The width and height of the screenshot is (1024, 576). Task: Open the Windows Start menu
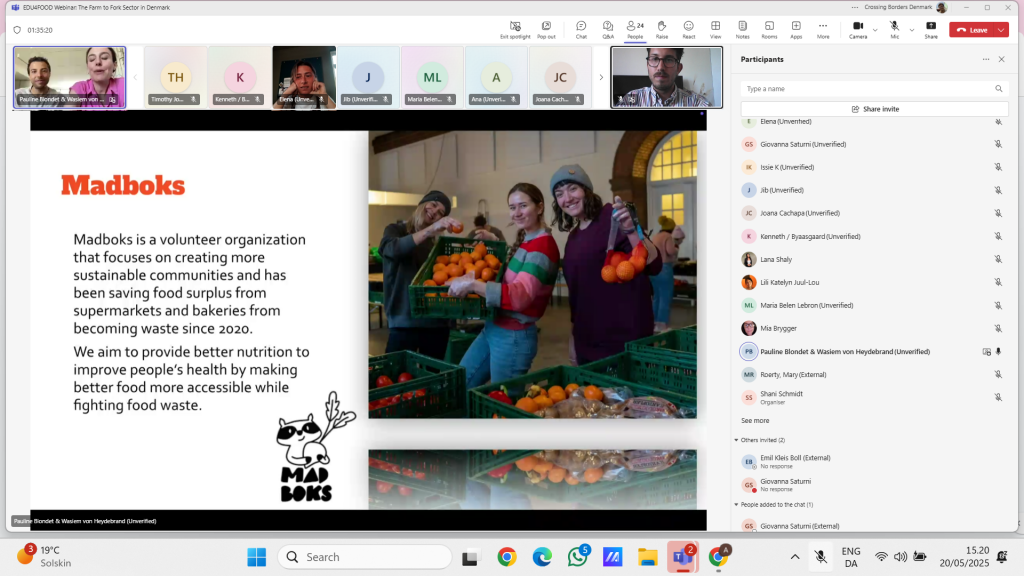coord(257,557)
